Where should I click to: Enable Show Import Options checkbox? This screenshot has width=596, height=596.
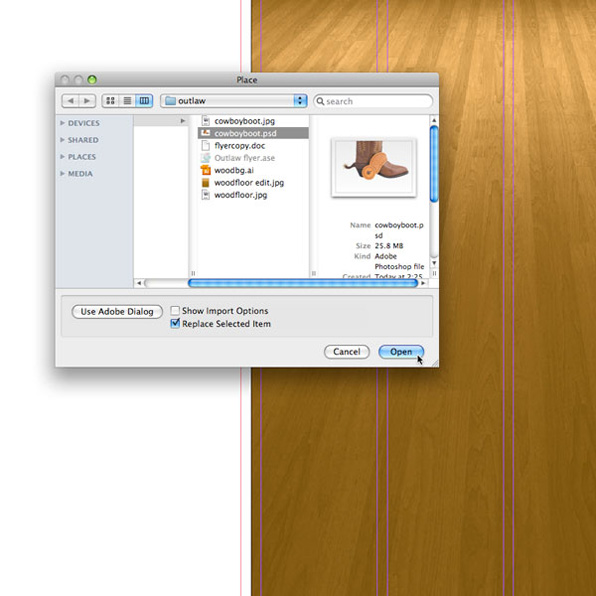pos(175,311)
